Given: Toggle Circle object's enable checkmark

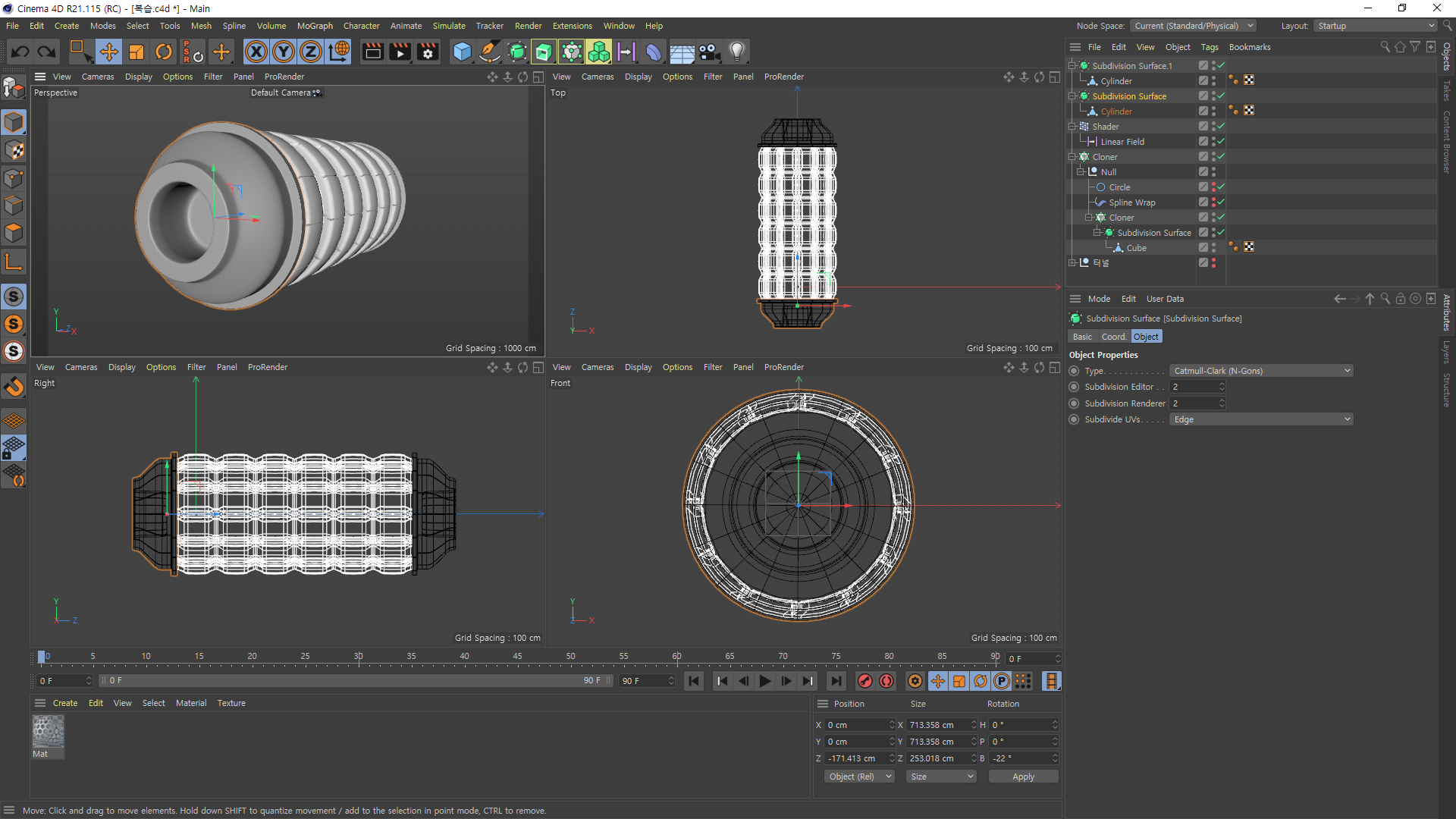Looking at the screenshot, I should (x=1222, y=187).
